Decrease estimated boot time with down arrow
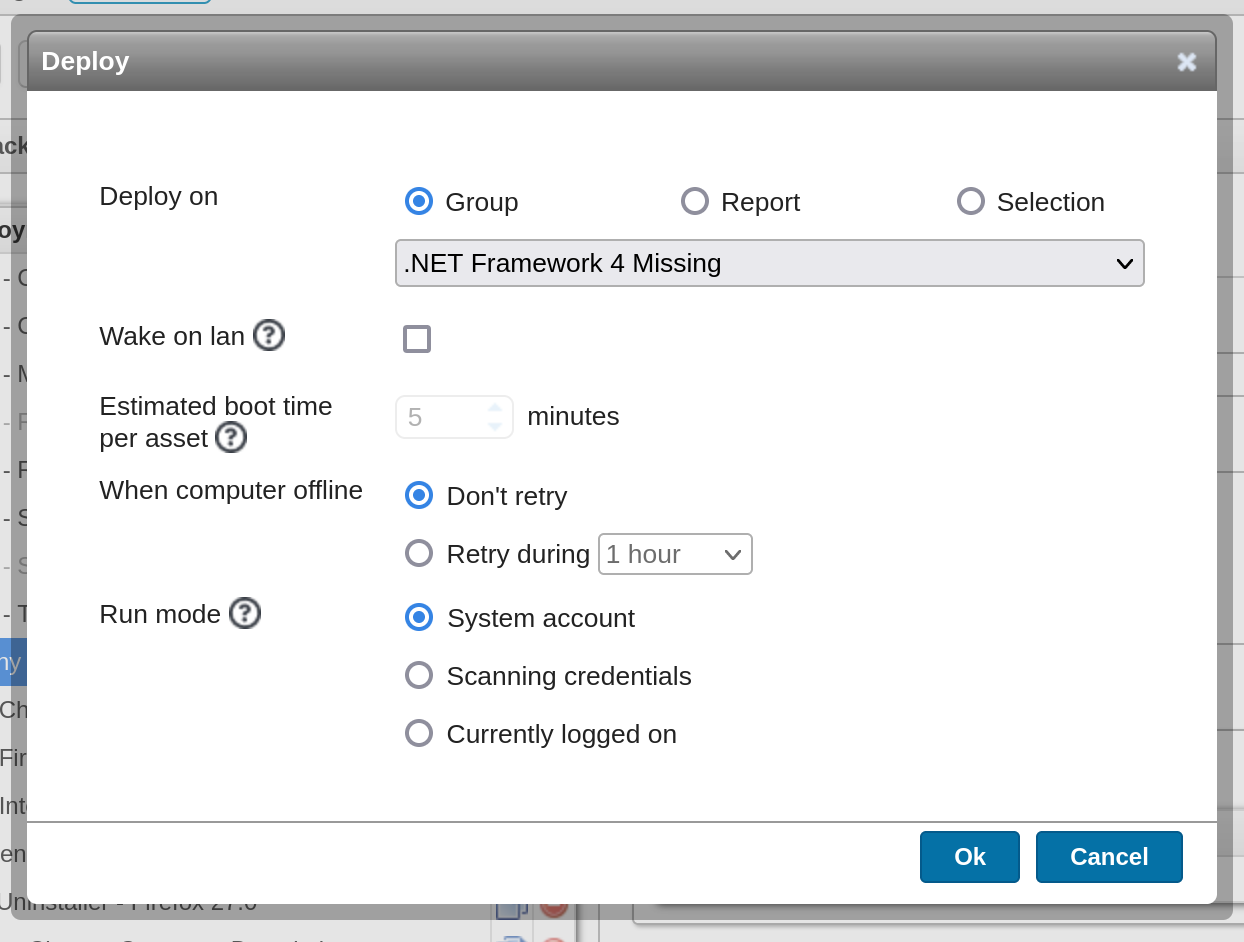Viewport: 1244px width, 942px height. [495, 426]
